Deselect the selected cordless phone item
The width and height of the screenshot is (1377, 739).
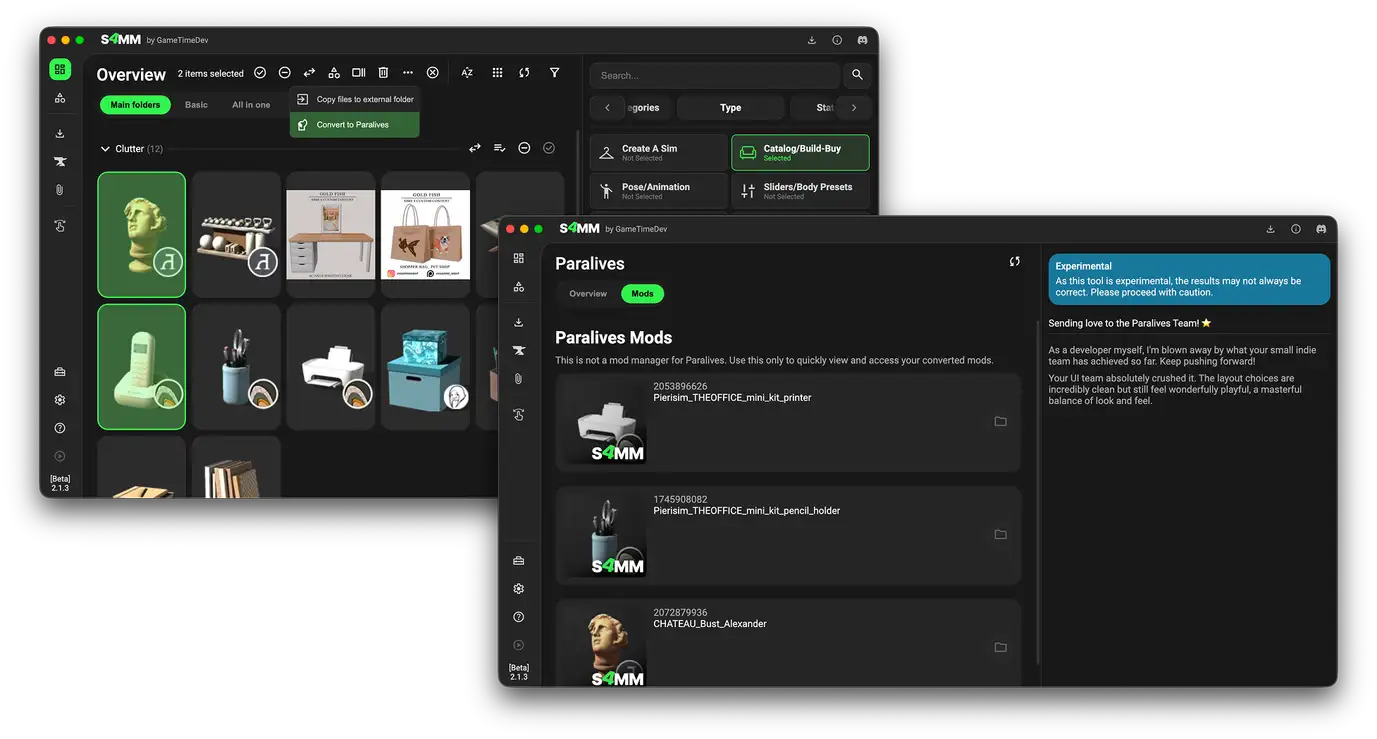[x=142, y=367]
